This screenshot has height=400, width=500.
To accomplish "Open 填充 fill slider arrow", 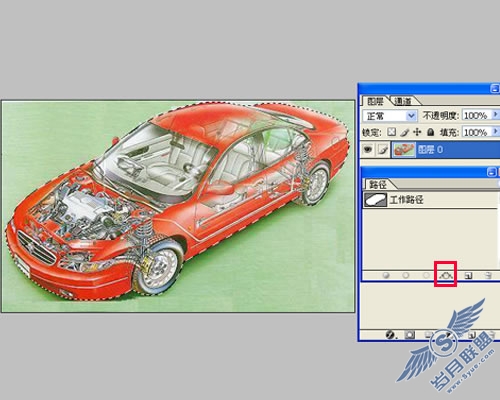I will [x=495, y=132].
